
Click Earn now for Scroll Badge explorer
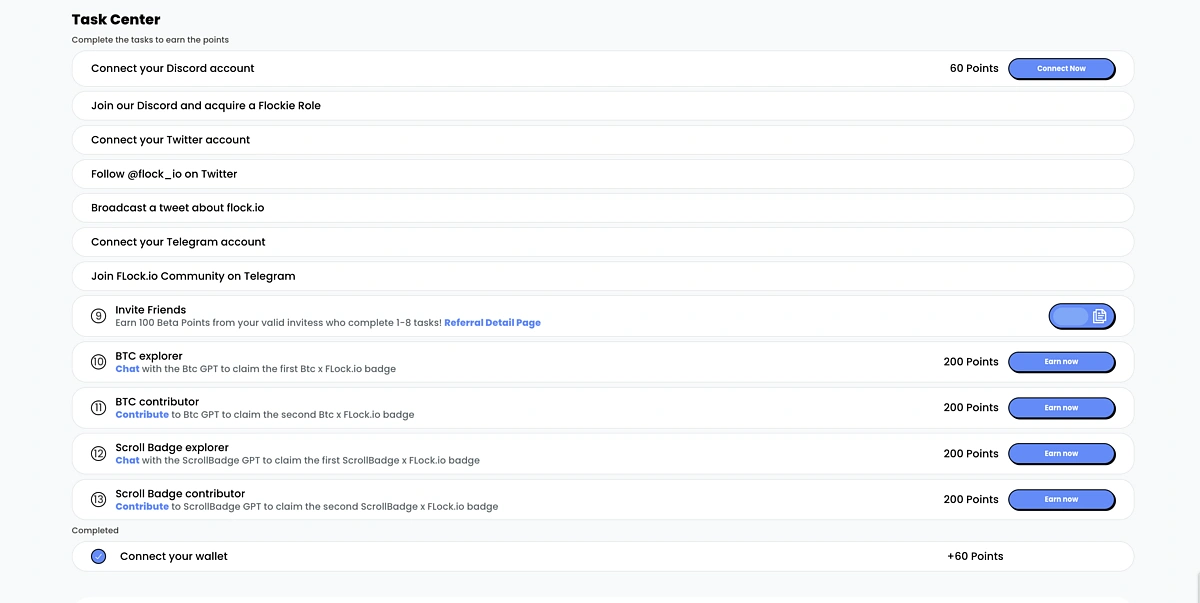pyautogui.click(x=1061, y=454)
